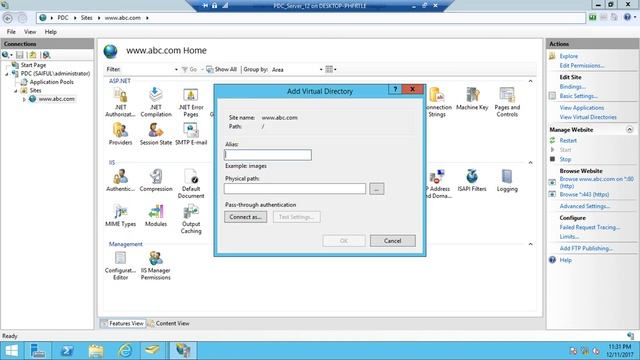
Task: Collapse the ASP.NET group
Action: point(530,81)
